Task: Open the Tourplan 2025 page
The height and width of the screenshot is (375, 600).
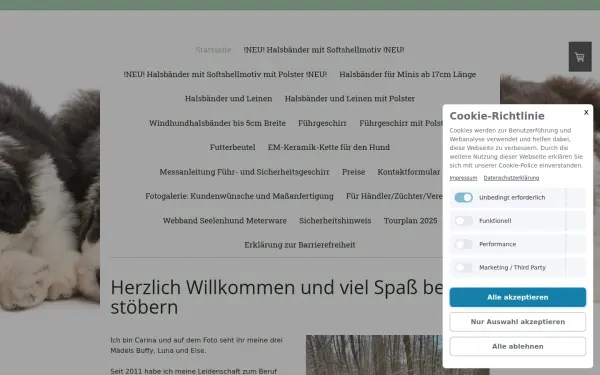Action: (410, 220)
